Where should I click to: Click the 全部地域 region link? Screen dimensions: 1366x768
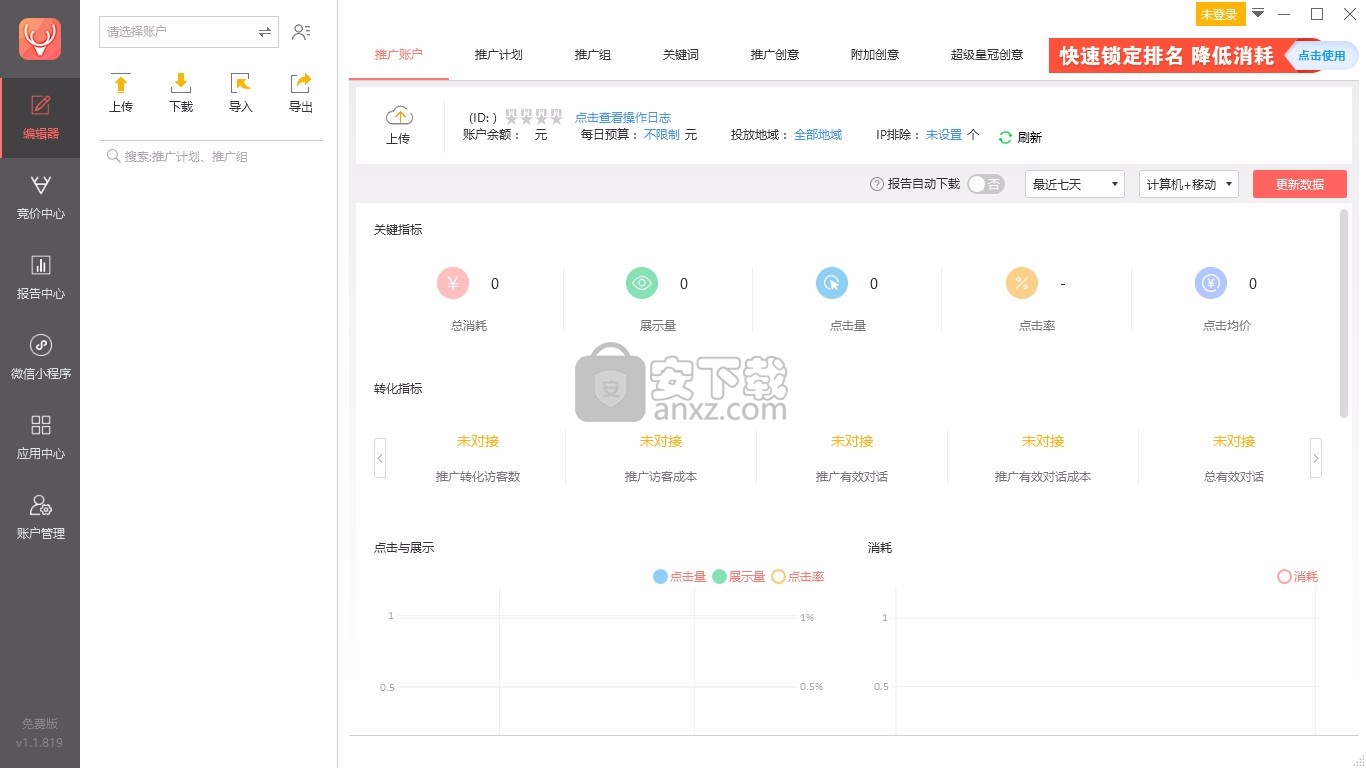click(818, 135)
